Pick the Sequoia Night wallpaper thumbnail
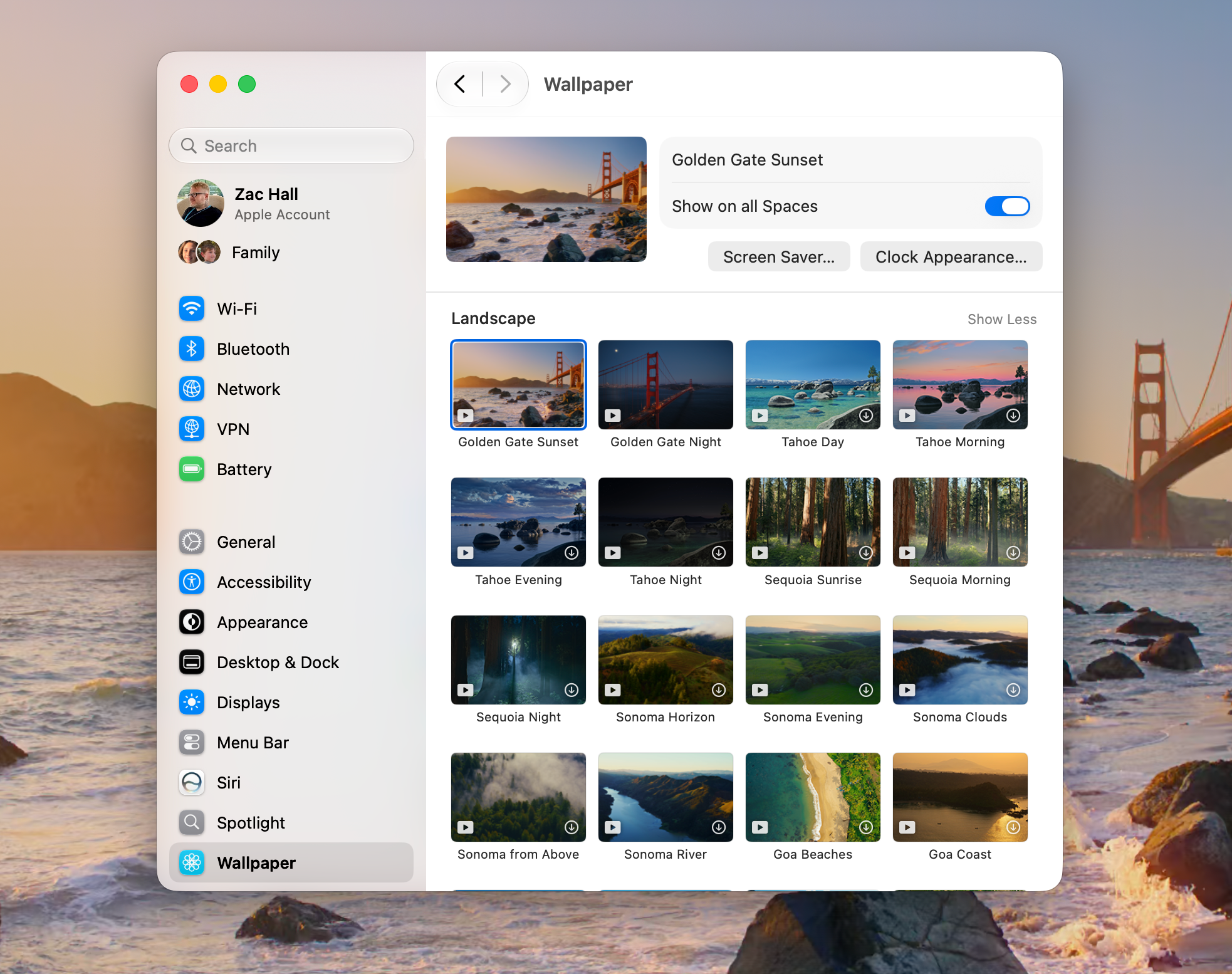Image resolution: width=1232 pixels, height=974 pixels. point(518,659)
